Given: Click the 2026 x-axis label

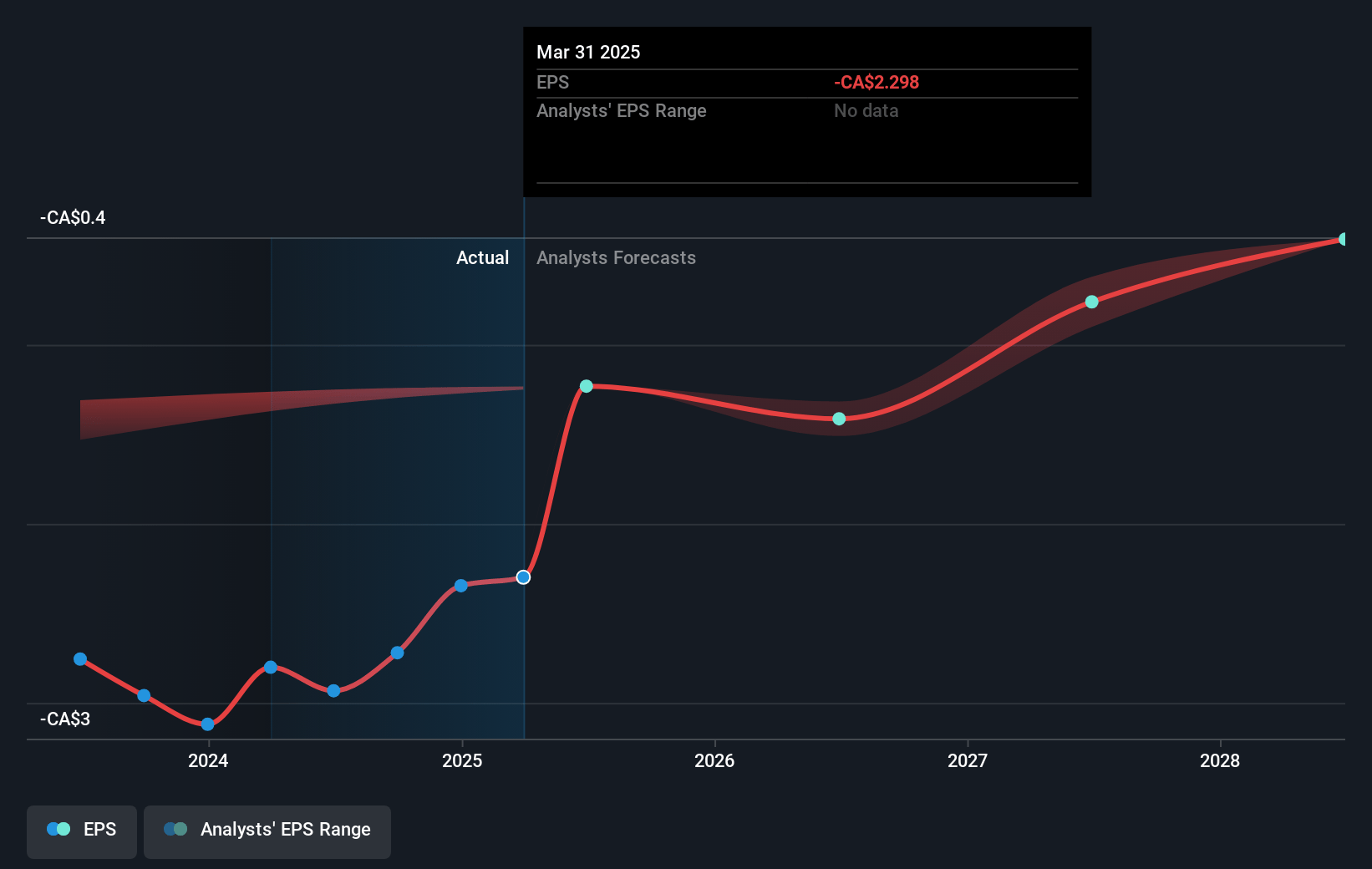Looking at the screenshot, I should [x=714, y=760].
